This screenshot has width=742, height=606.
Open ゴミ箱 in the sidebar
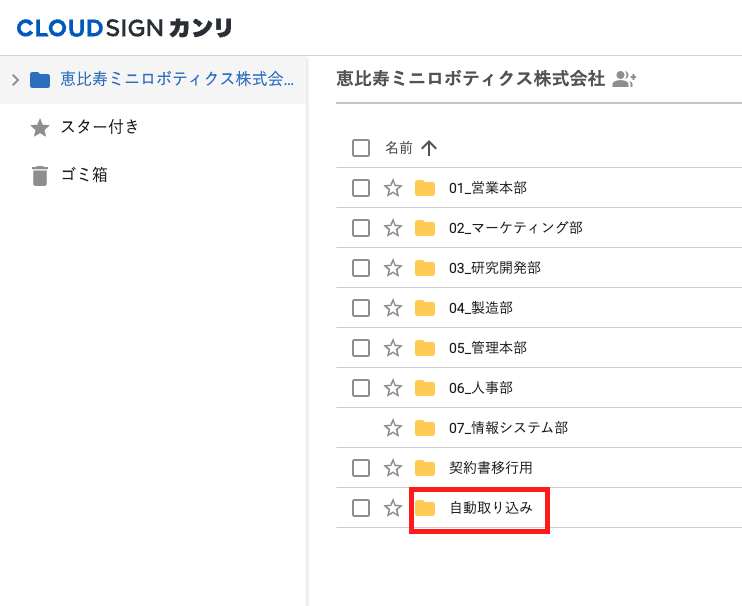(x=84, y=175)
